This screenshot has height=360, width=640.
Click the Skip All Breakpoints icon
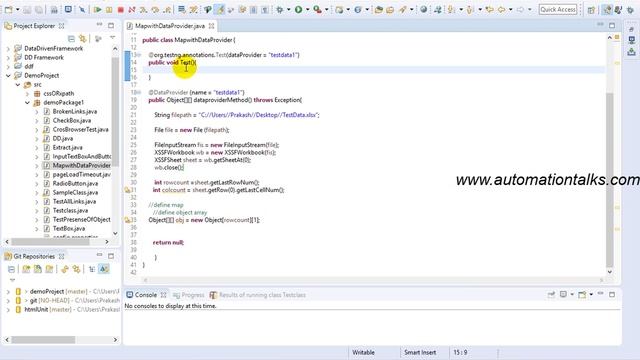82,9
